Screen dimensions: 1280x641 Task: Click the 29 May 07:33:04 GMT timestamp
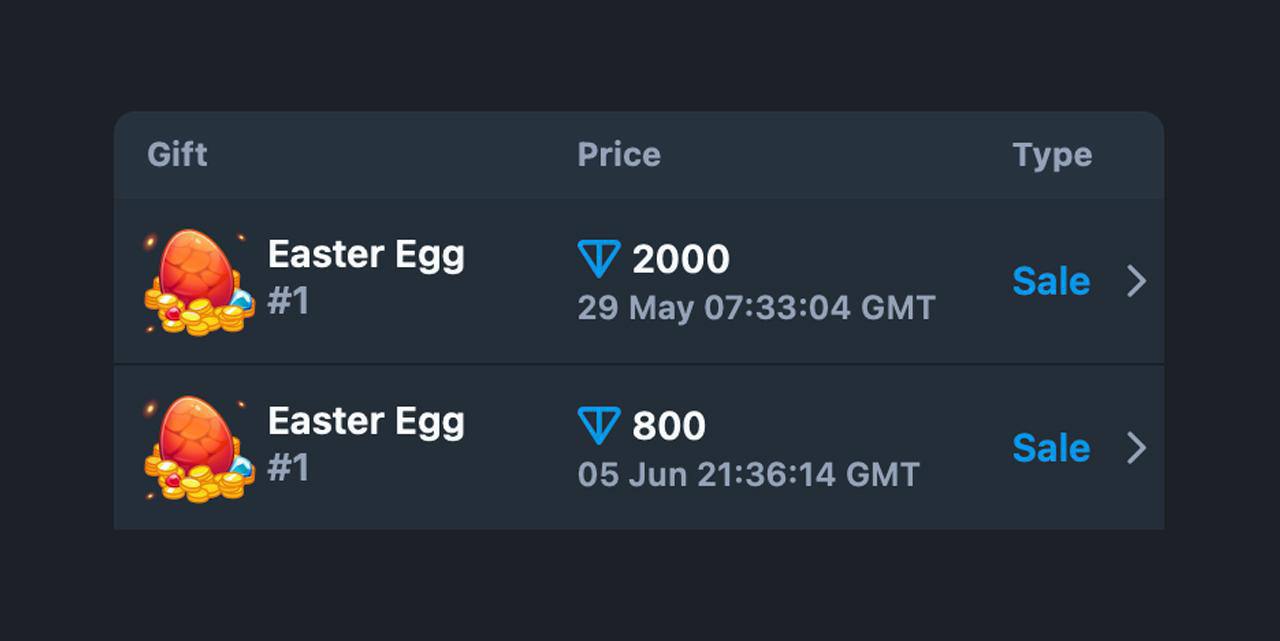tap(756, 308)
